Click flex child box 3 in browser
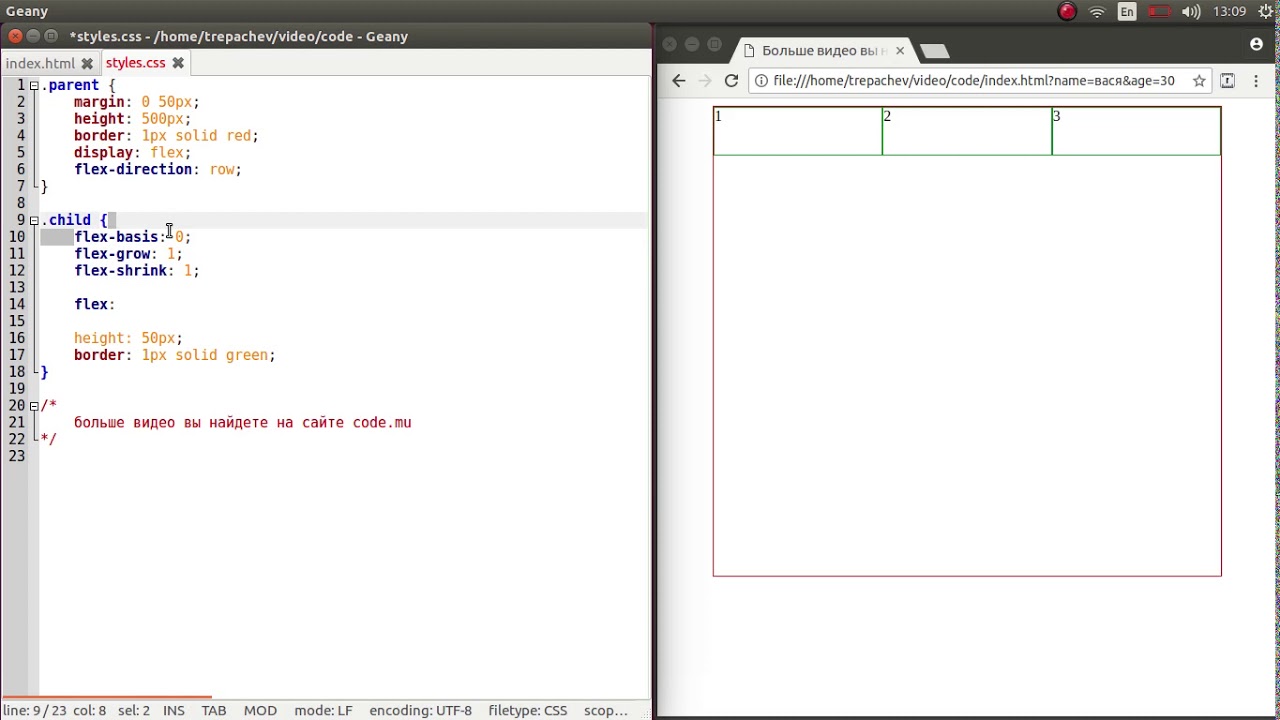Viewport: 1280px width, 720px height. click(x=1136, y=131)
